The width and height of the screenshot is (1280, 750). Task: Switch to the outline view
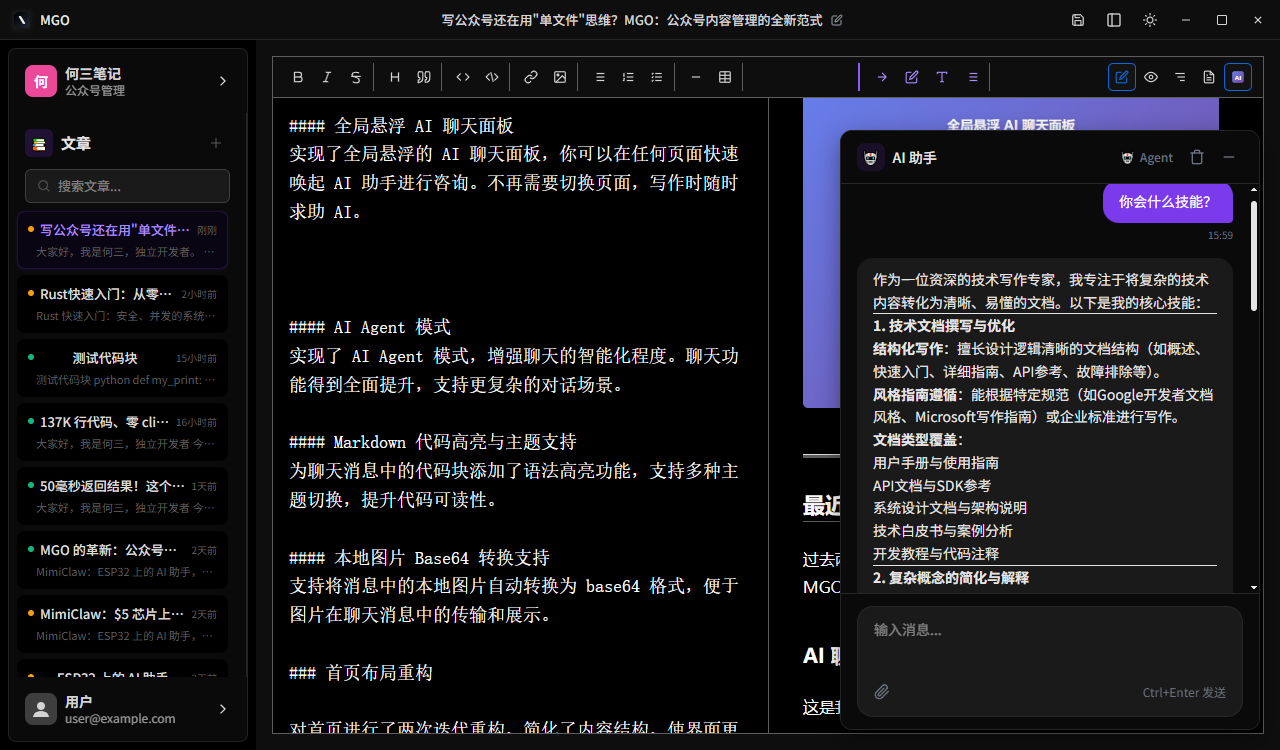click(x=1180, y=76)
